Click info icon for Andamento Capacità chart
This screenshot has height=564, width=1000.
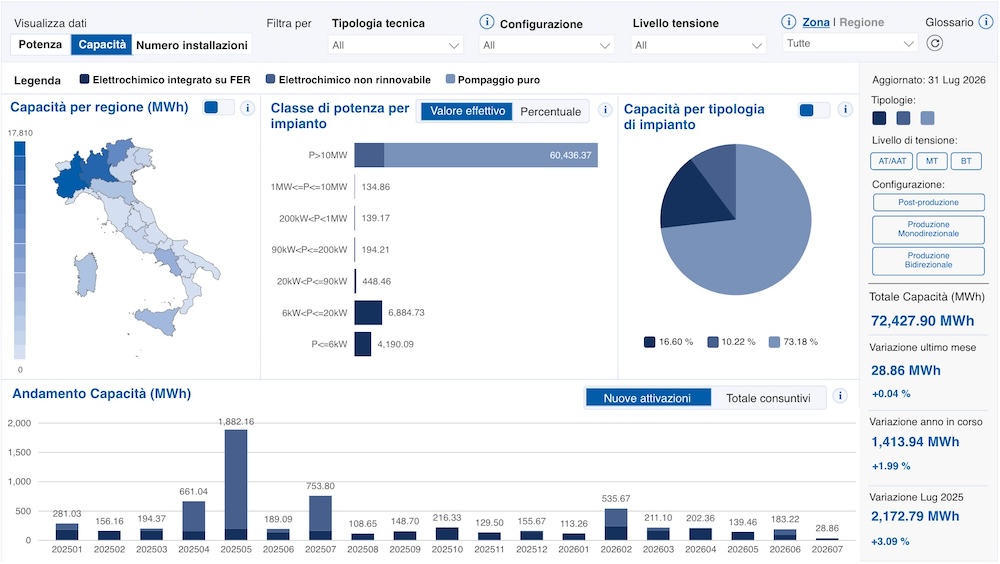(x=840, y=396)
